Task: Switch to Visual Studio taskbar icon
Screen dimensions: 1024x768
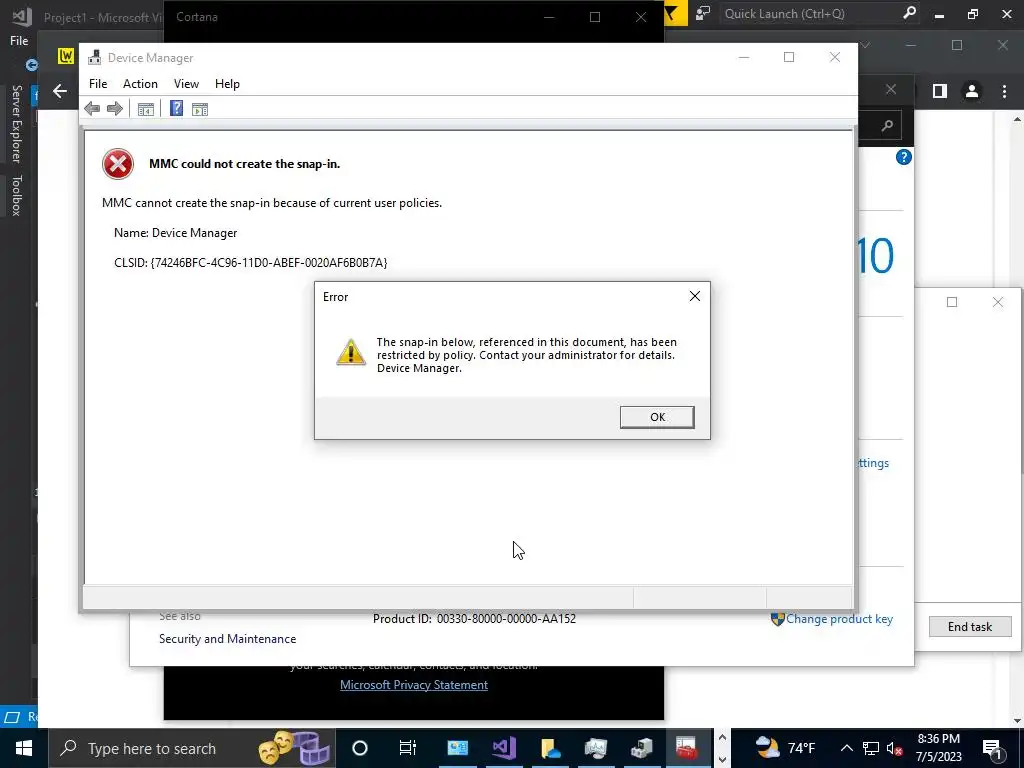Action: (504, 748)
